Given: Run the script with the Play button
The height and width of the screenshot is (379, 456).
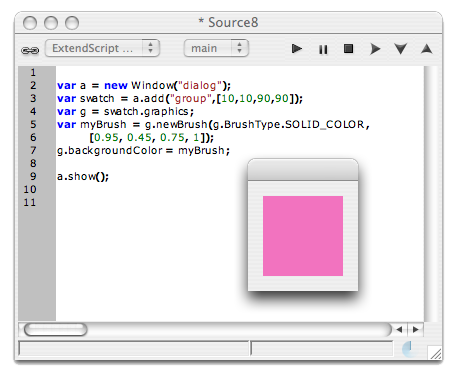Looking at the screenshot, I should pyautogui.click(x=297, y=49).
